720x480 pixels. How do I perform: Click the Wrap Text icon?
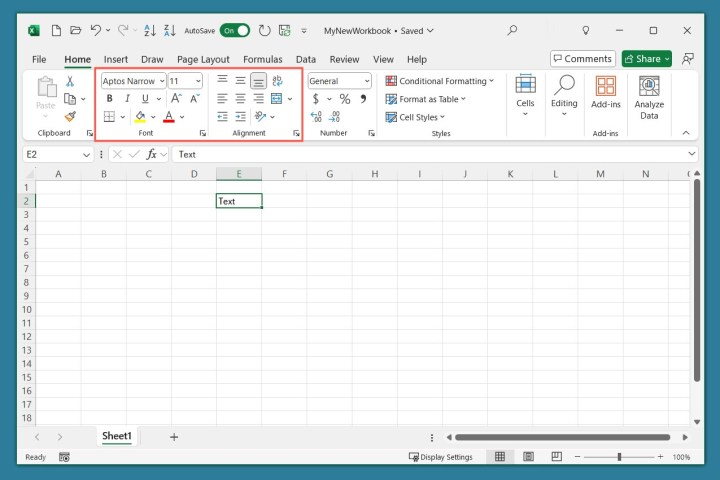tap(277, 81)
